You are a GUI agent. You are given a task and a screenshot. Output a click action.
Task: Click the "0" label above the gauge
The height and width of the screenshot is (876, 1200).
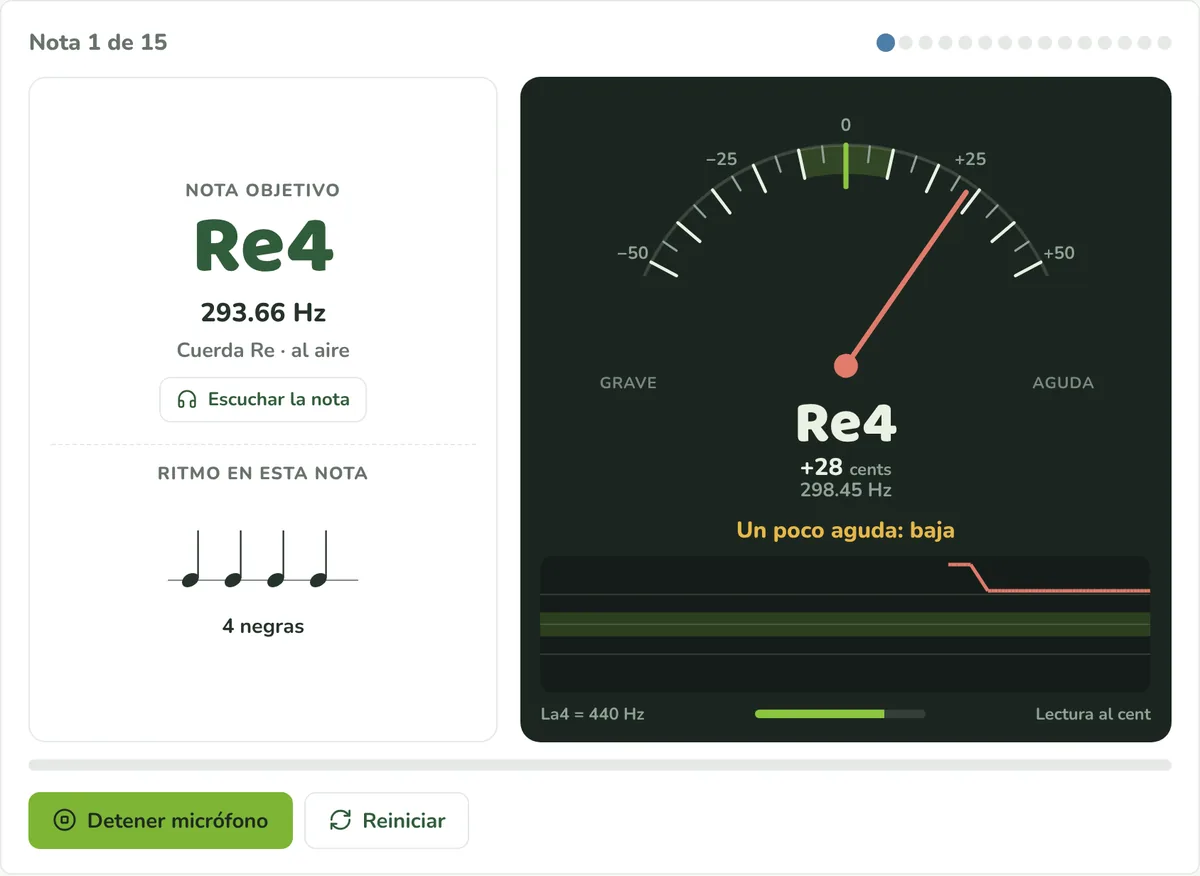pyautogui.click(x=846, y=125)
